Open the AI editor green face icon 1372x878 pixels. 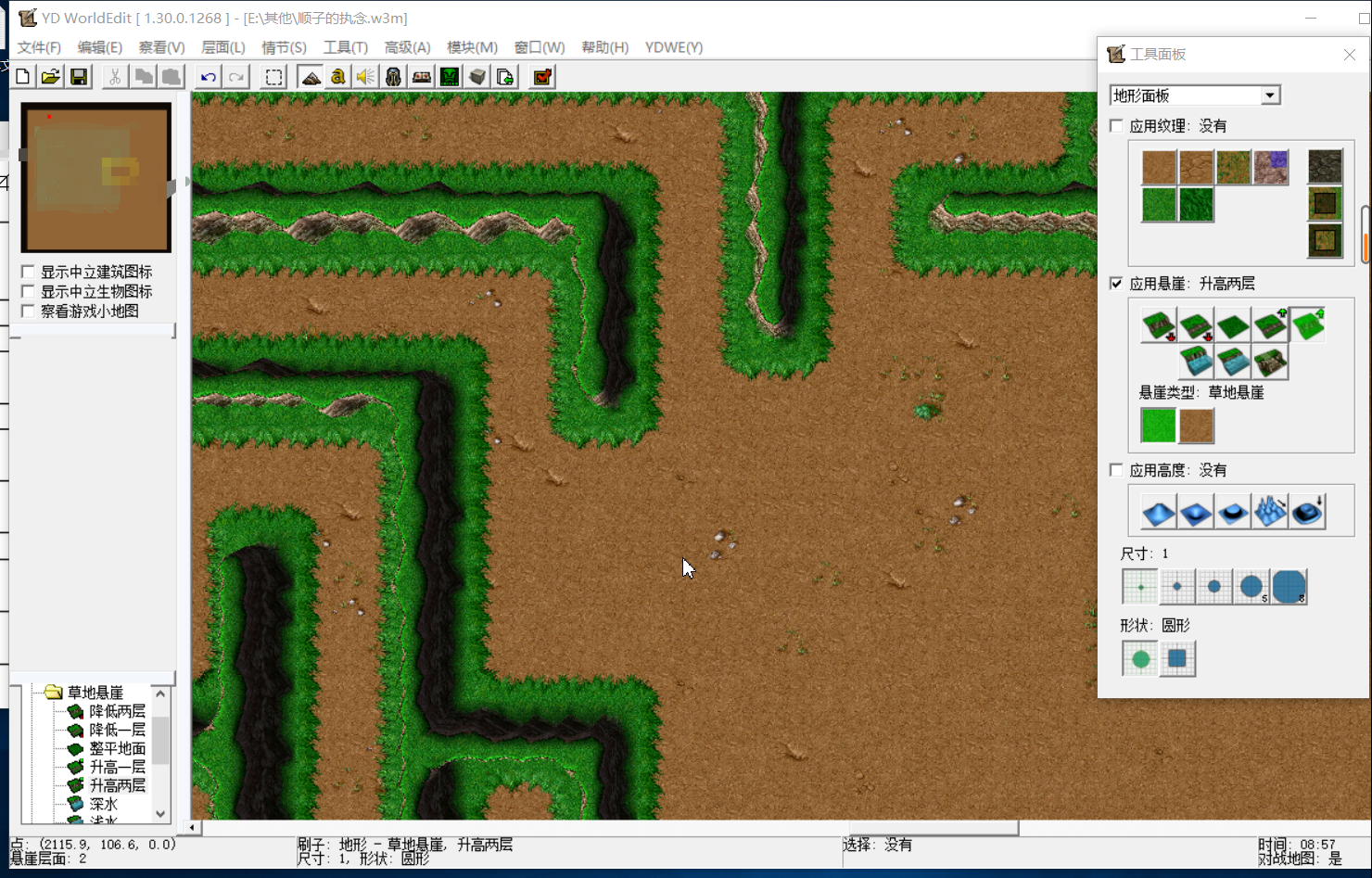pos(450,77)
